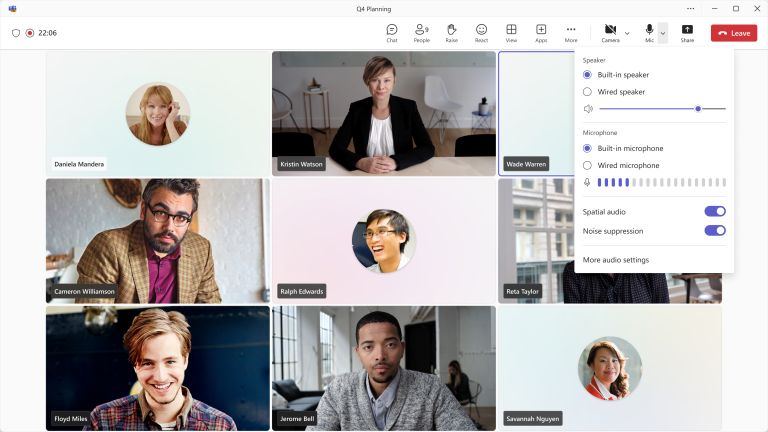This screenshot has height=432, width=768.
Task: Turn on the Camera
Action: [x=610, y=33]
